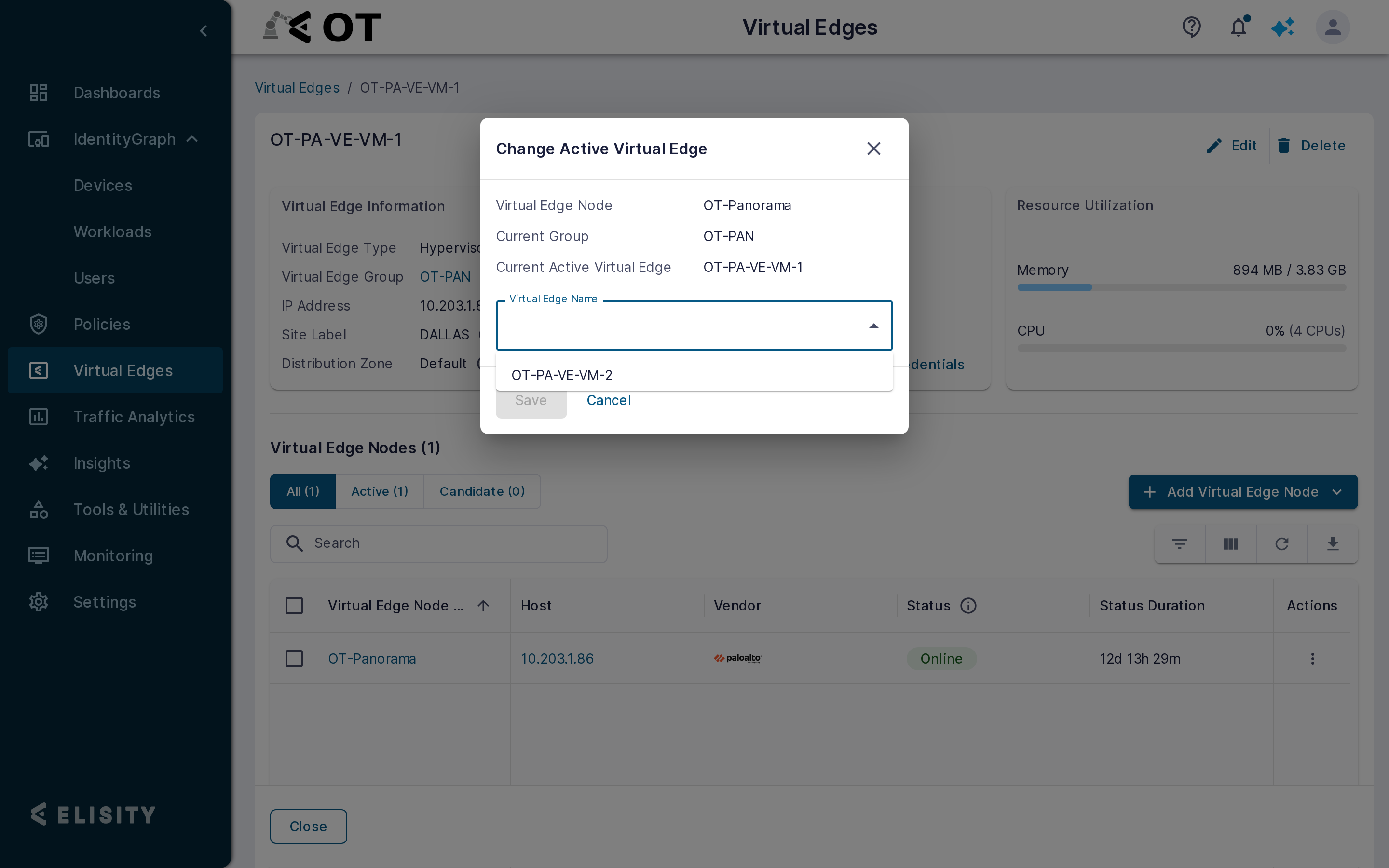Collapse the sidebar with the chevron

(203, 30)
